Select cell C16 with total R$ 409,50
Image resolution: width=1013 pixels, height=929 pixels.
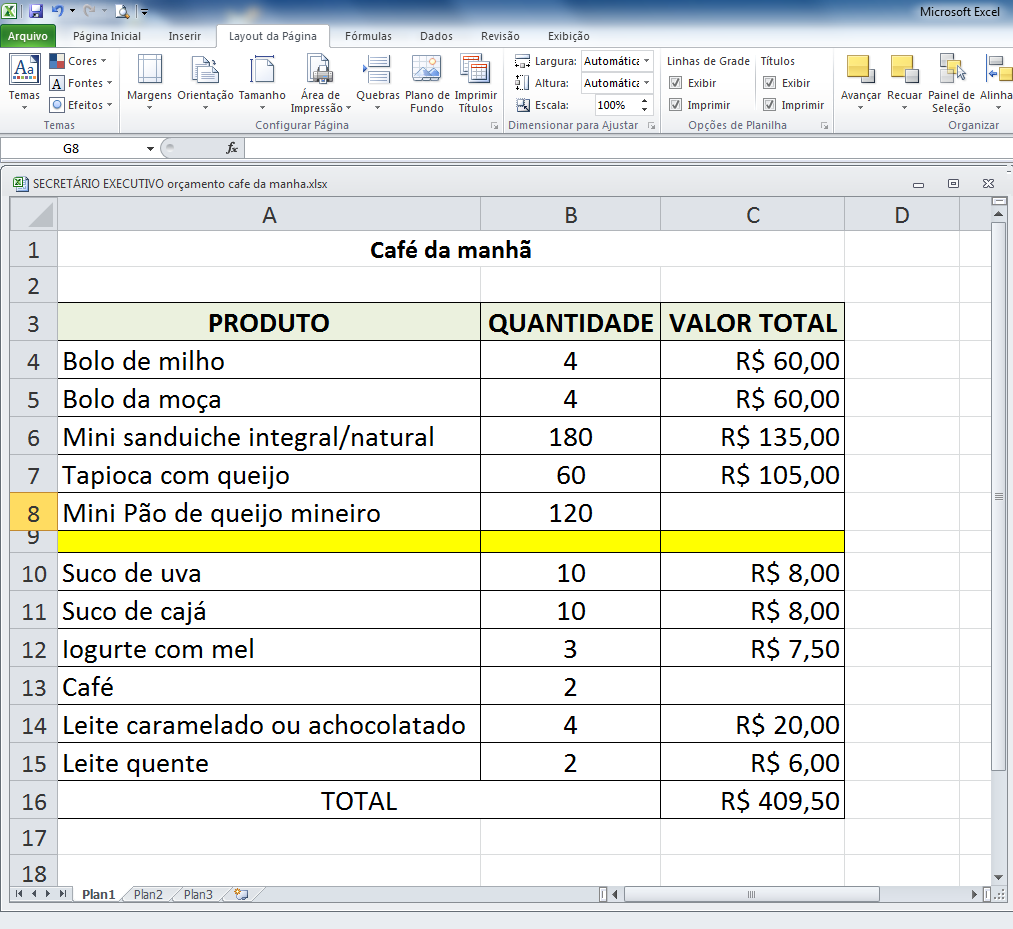pos(752,801)
